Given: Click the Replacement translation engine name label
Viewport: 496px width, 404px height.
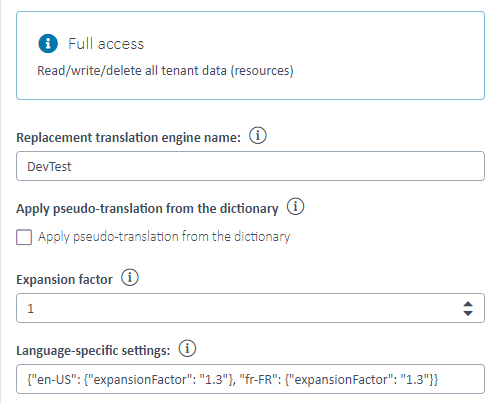Looking at the screenshot, I should point(128,137).
